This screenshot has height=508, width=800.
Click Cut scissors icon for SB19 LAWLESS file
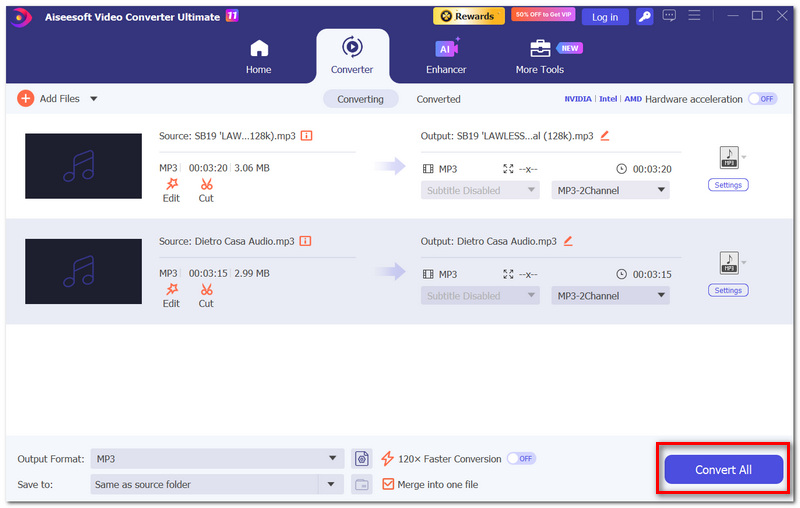206,184
